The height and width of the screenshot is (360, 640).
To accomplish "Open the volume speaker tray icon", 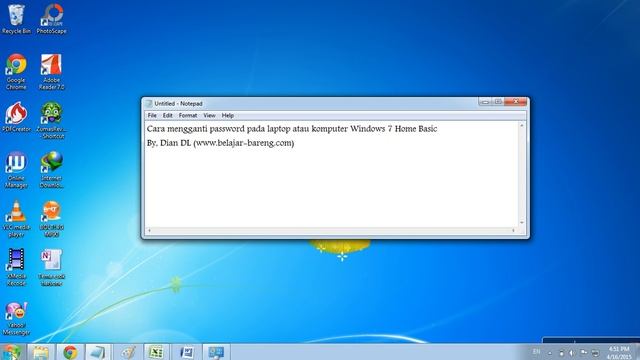I will (x=572, y=353).
